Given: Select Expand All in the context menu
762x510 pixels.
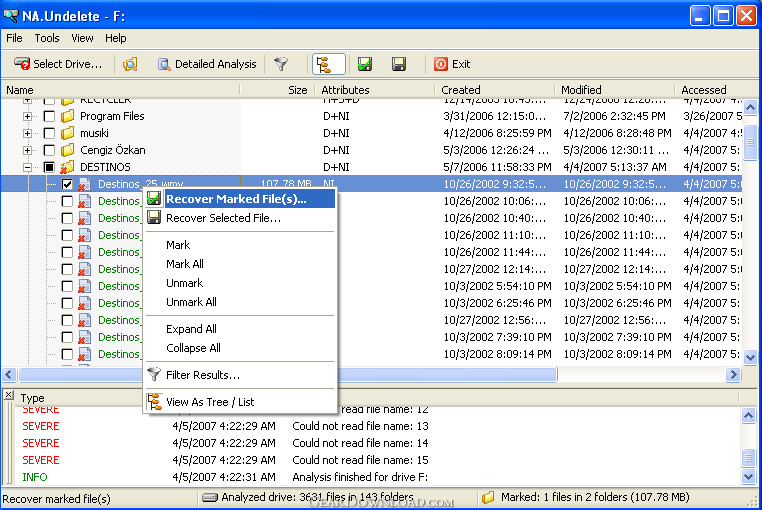Looking at the screenshot, I should coord(240,329).
